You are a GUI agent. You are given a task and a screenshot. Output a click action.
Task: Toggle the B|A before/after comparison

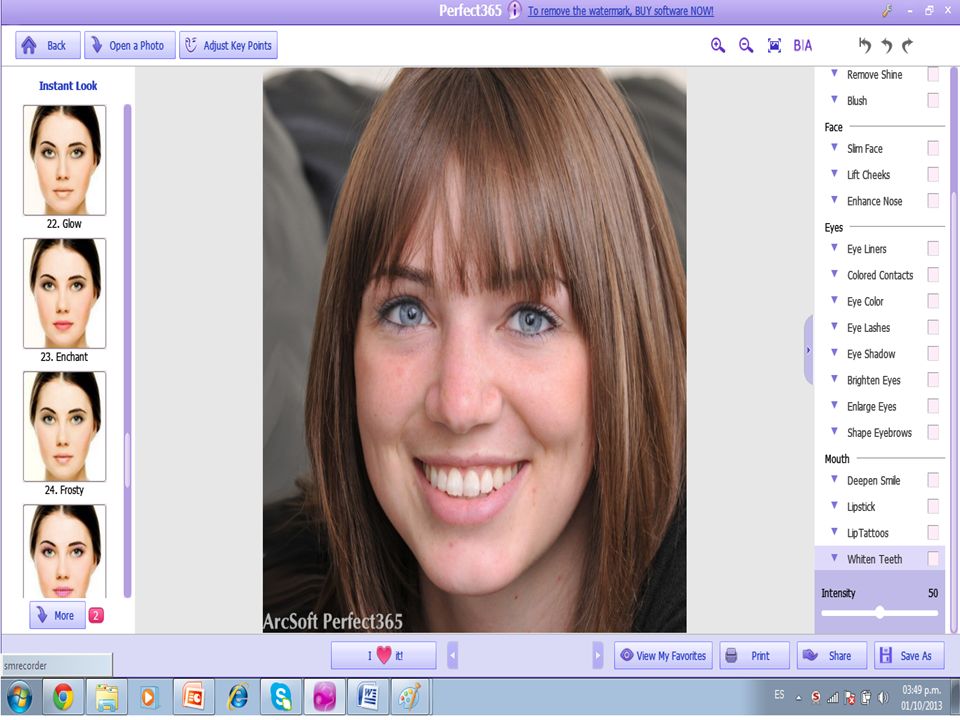click(803, 45)
